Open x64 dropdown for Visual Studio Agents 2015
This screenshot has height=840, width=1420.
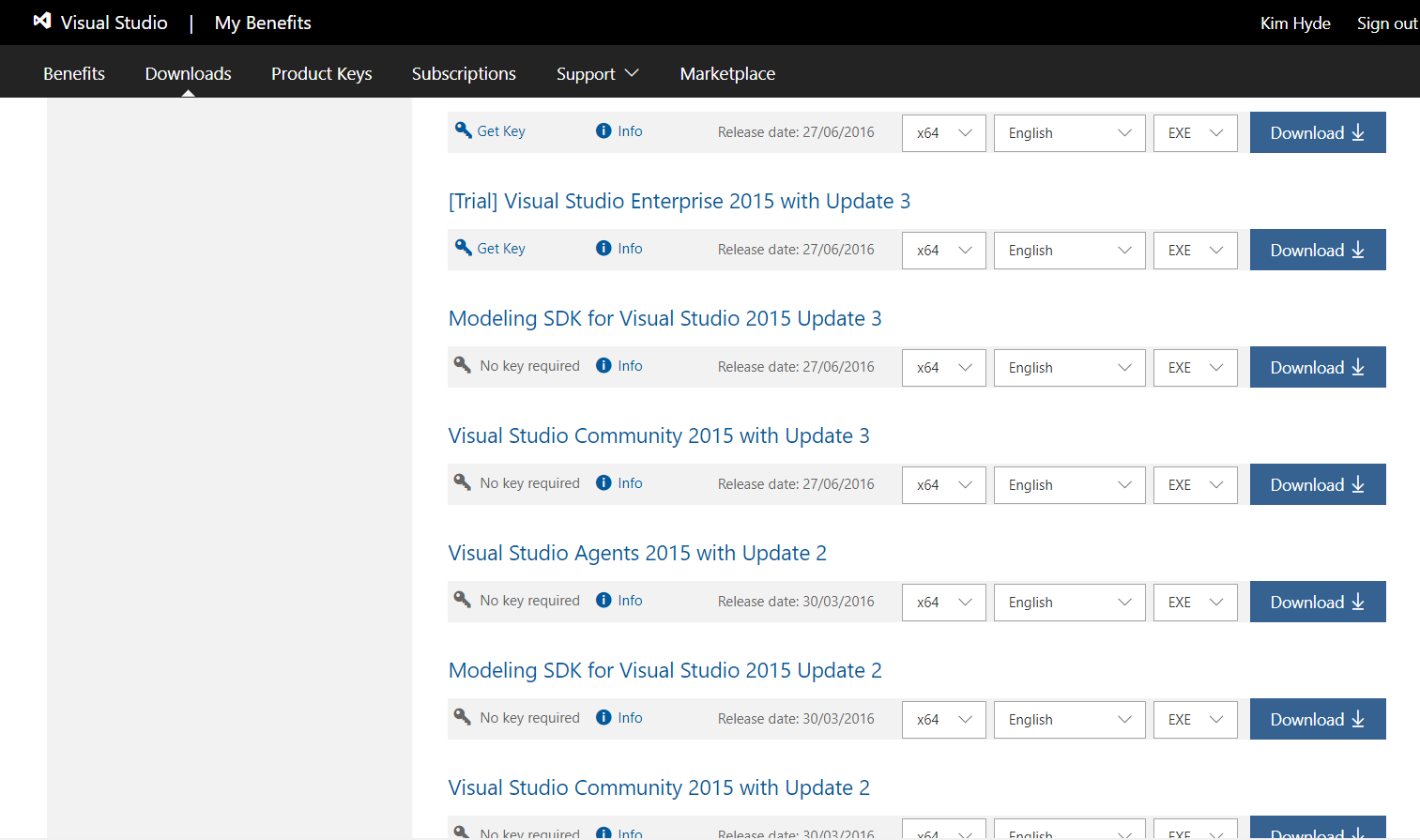click(944, 603)
